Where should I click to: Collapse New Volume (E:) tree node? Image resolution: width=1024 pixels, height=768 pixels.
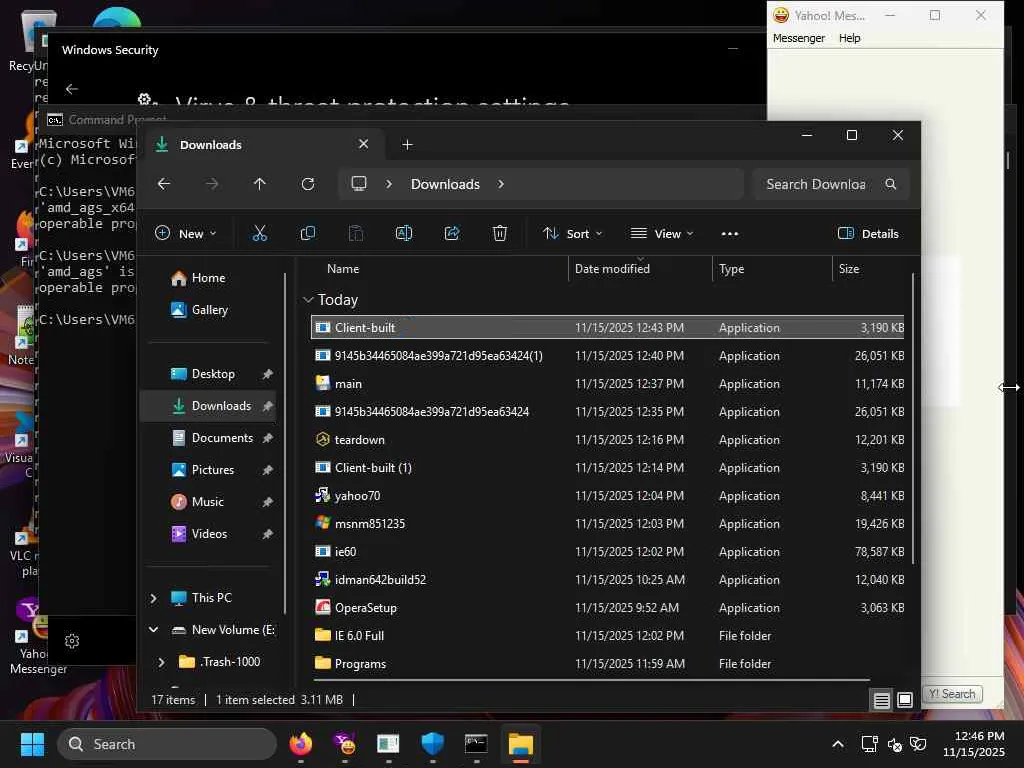pos(153,630)
